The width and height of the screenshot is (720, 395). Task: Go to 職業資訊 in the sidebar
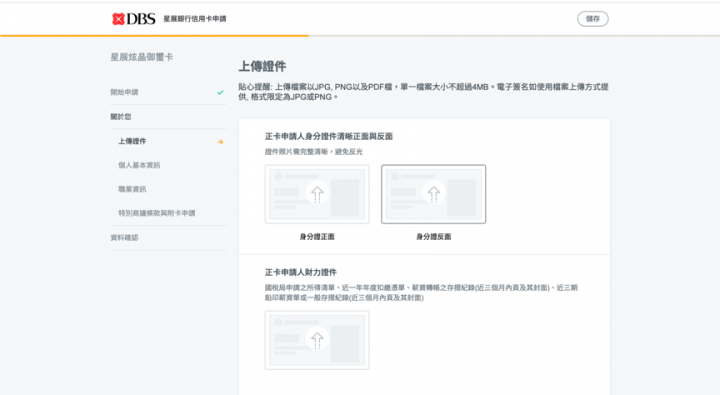click(x=132, y=189)
